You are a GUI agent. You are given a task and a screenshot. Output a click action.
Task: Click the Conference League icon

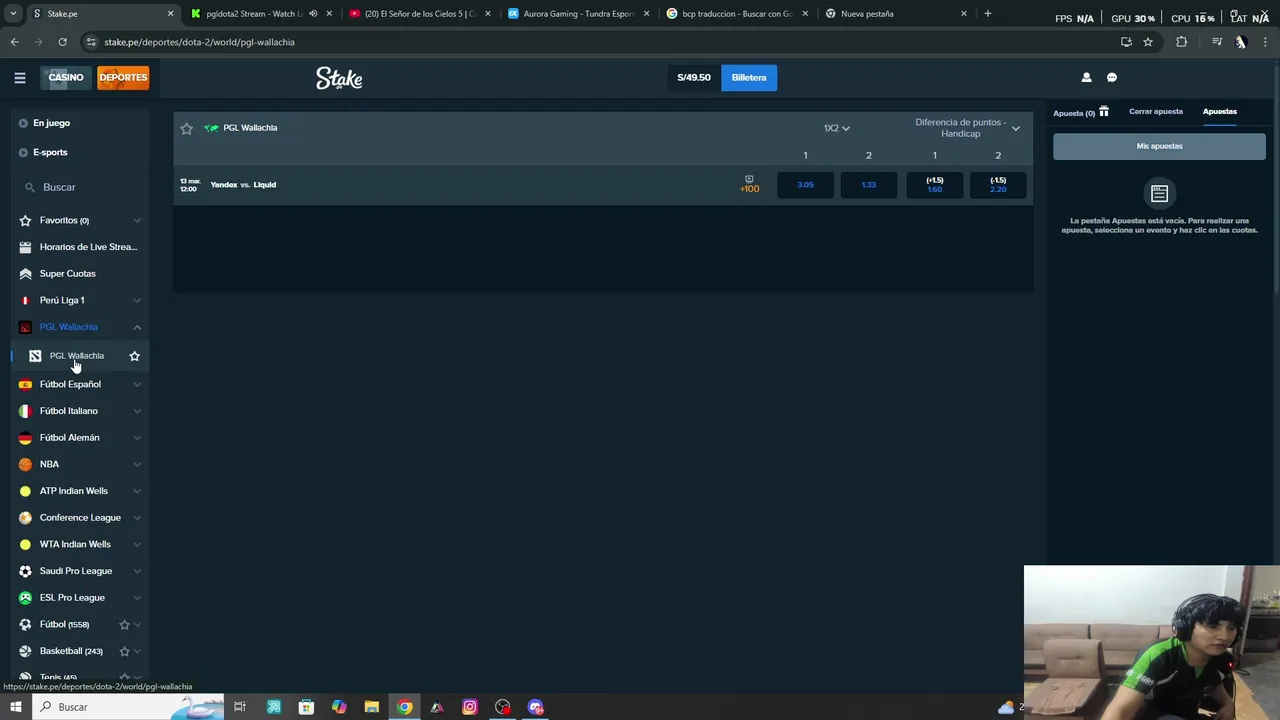(x=25, y=517)
